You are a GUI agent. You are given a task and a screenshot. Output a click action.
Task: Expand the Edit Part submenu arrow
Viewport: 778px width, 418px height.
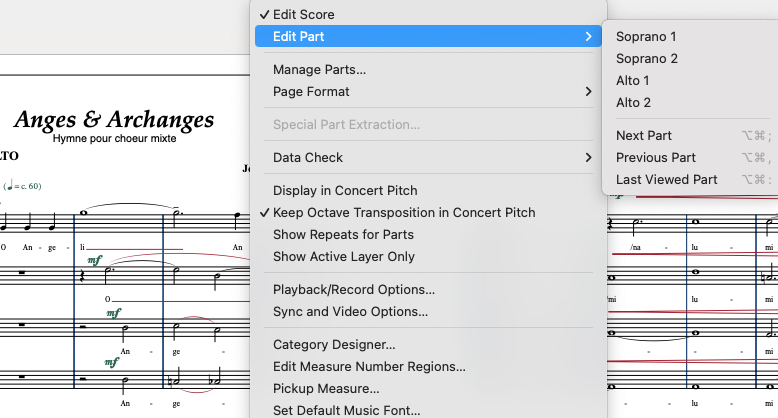[x=588, y=37]
